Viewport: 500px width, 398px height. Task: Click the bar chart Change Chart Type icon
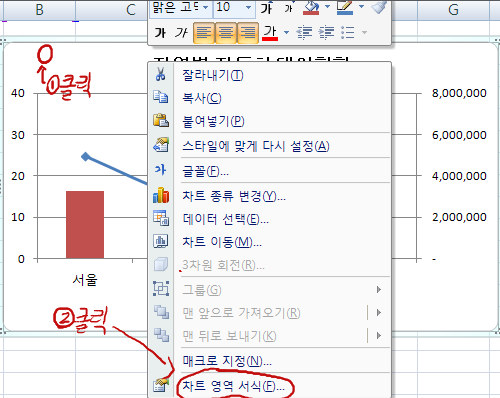click(161, 195)
